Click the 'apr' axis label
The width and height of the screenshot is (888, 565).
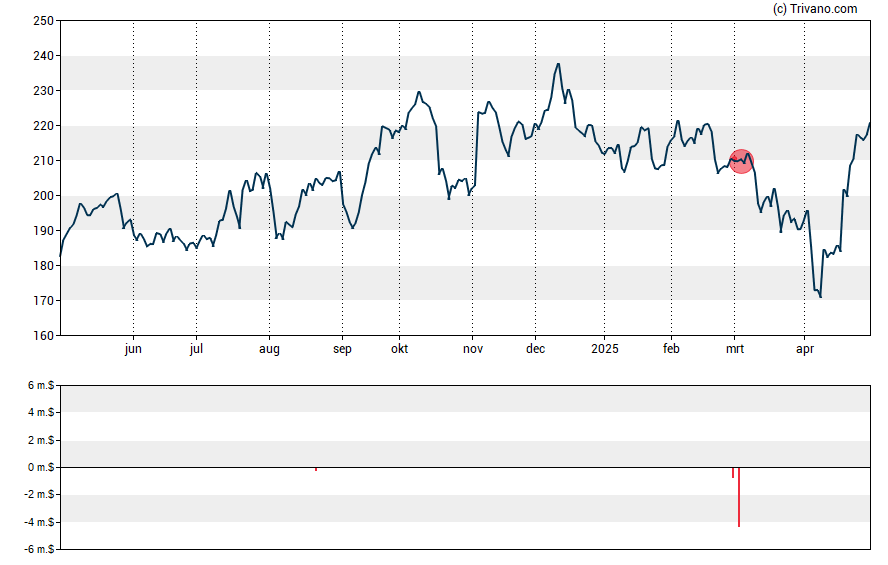tap(805, 349)
